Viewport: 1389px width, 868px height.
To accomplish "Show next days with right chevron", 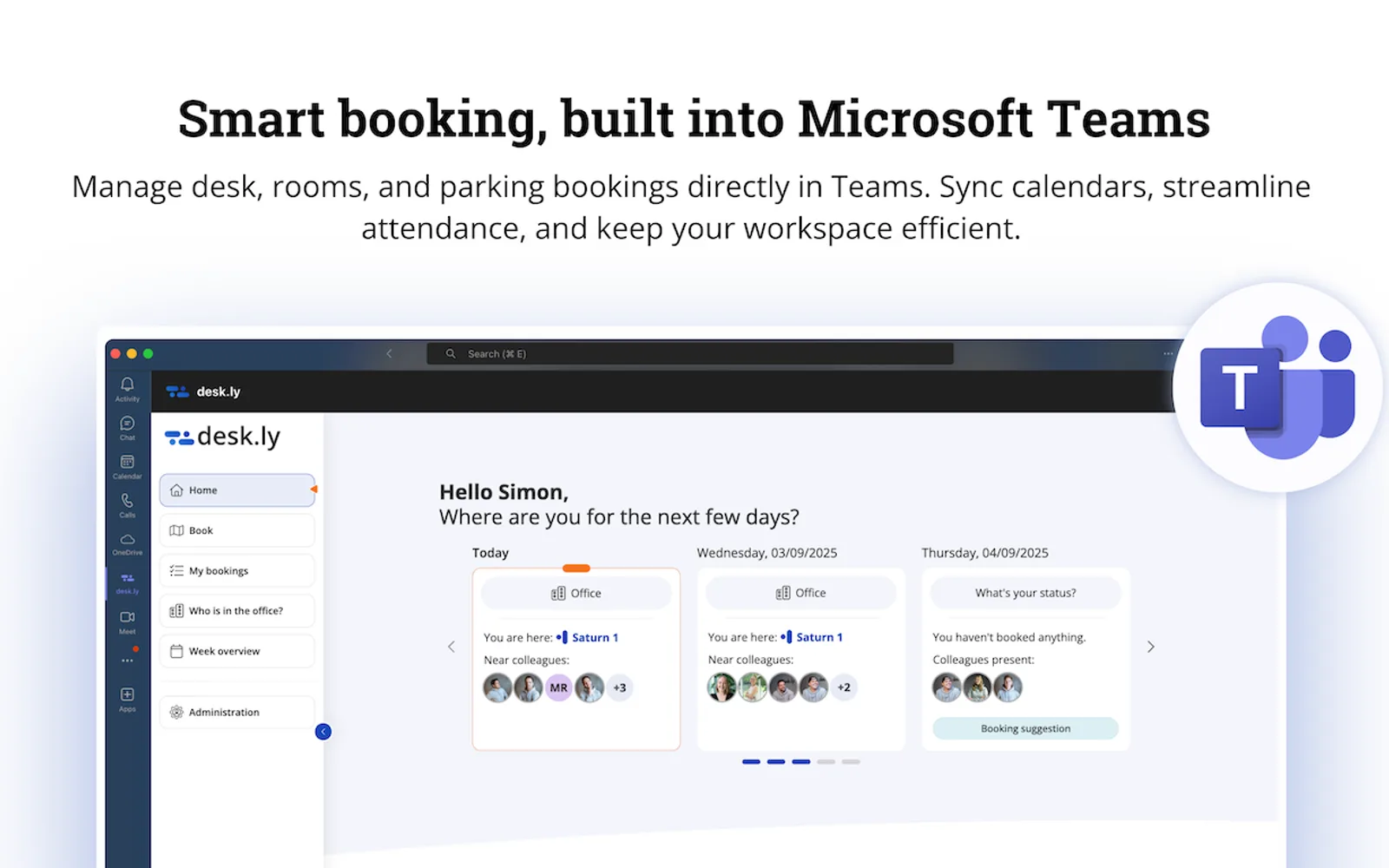I will pyautogui.click(x=1151, y=647).
